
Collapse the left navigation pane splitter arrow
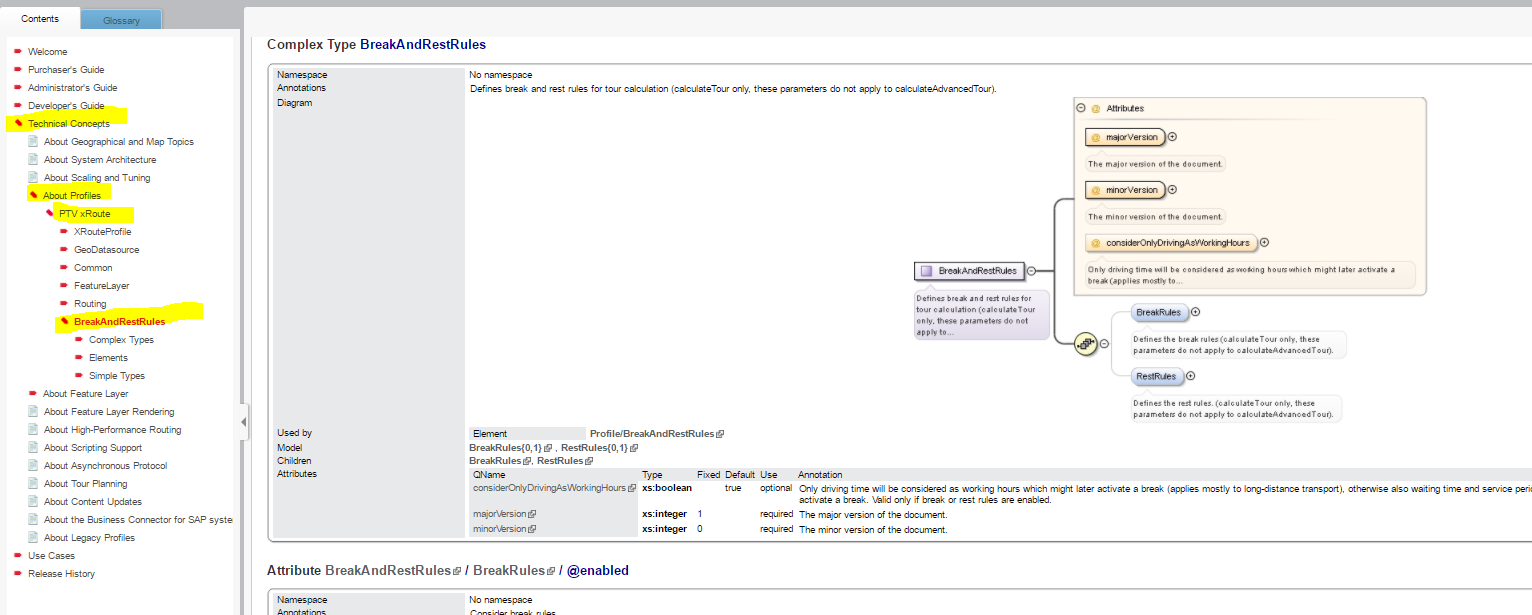coord(243,423)
